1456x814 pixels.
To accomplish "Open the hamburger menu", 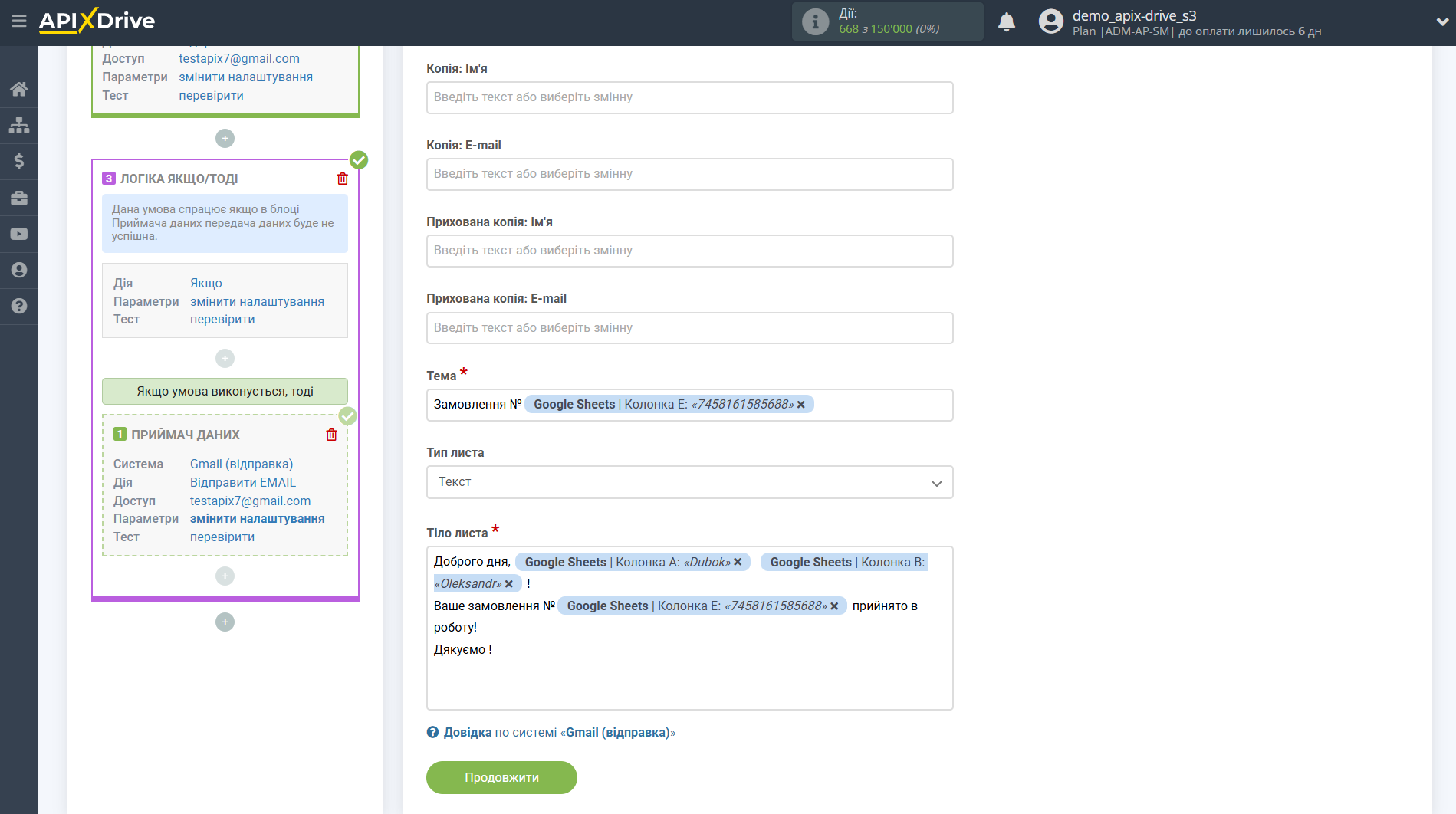I will [x=19, y=21].
